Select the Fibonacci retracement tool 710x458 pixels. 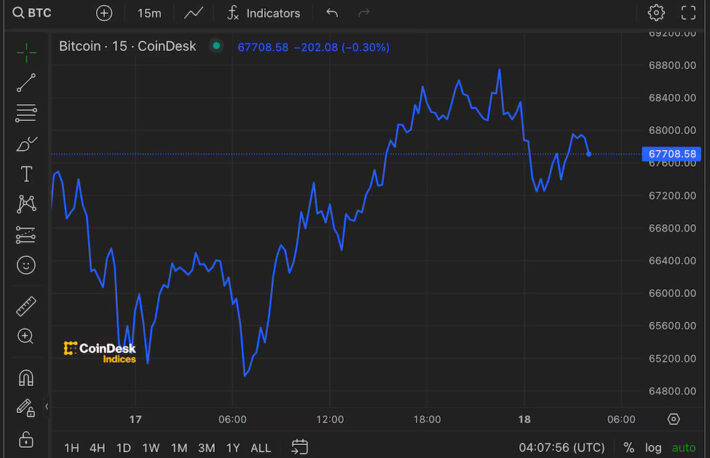(x=26, y=113)
